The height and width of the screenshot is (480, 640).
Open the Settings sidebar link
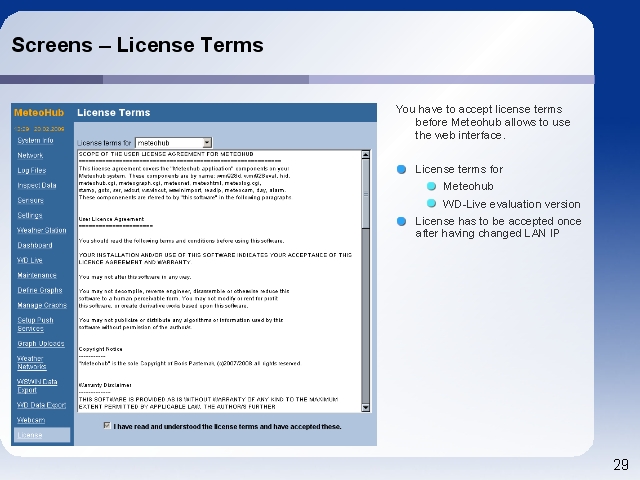click(x=30, y=216)
